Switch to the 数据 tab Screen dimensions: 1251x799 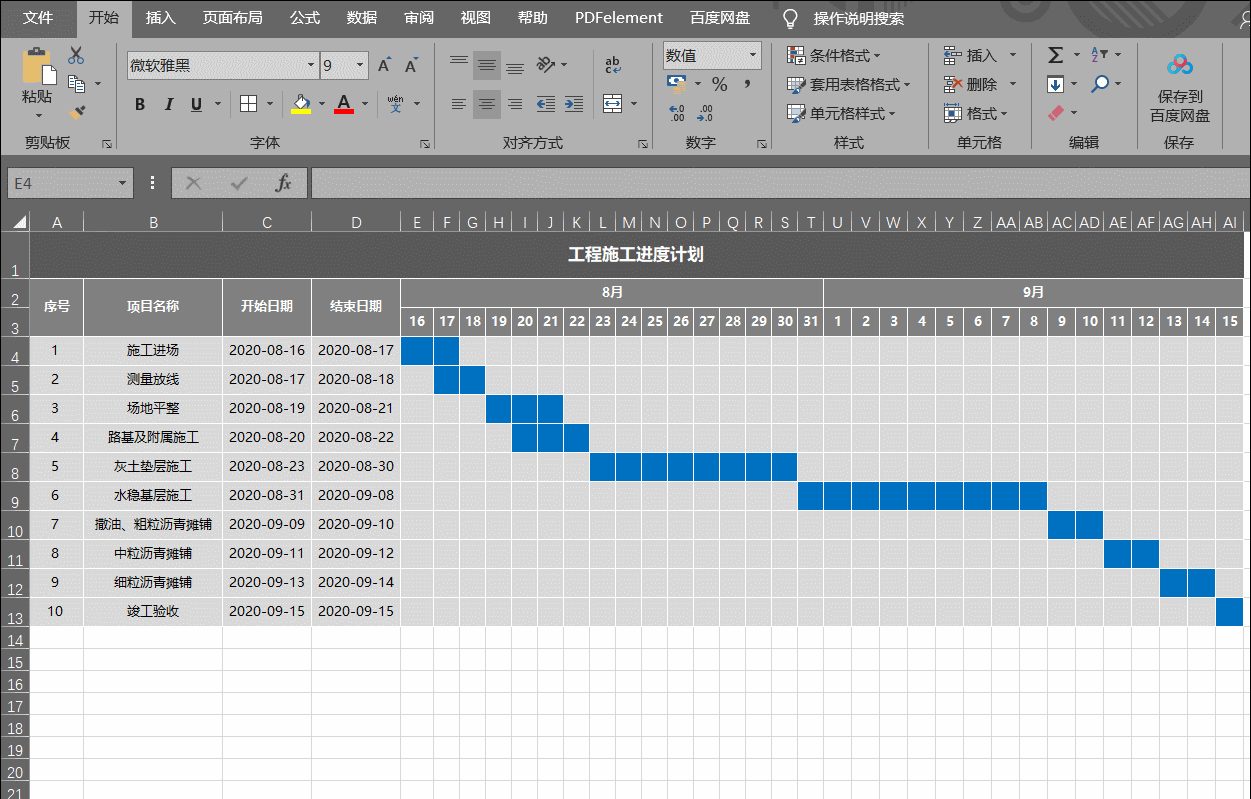[x=362, y=18]
